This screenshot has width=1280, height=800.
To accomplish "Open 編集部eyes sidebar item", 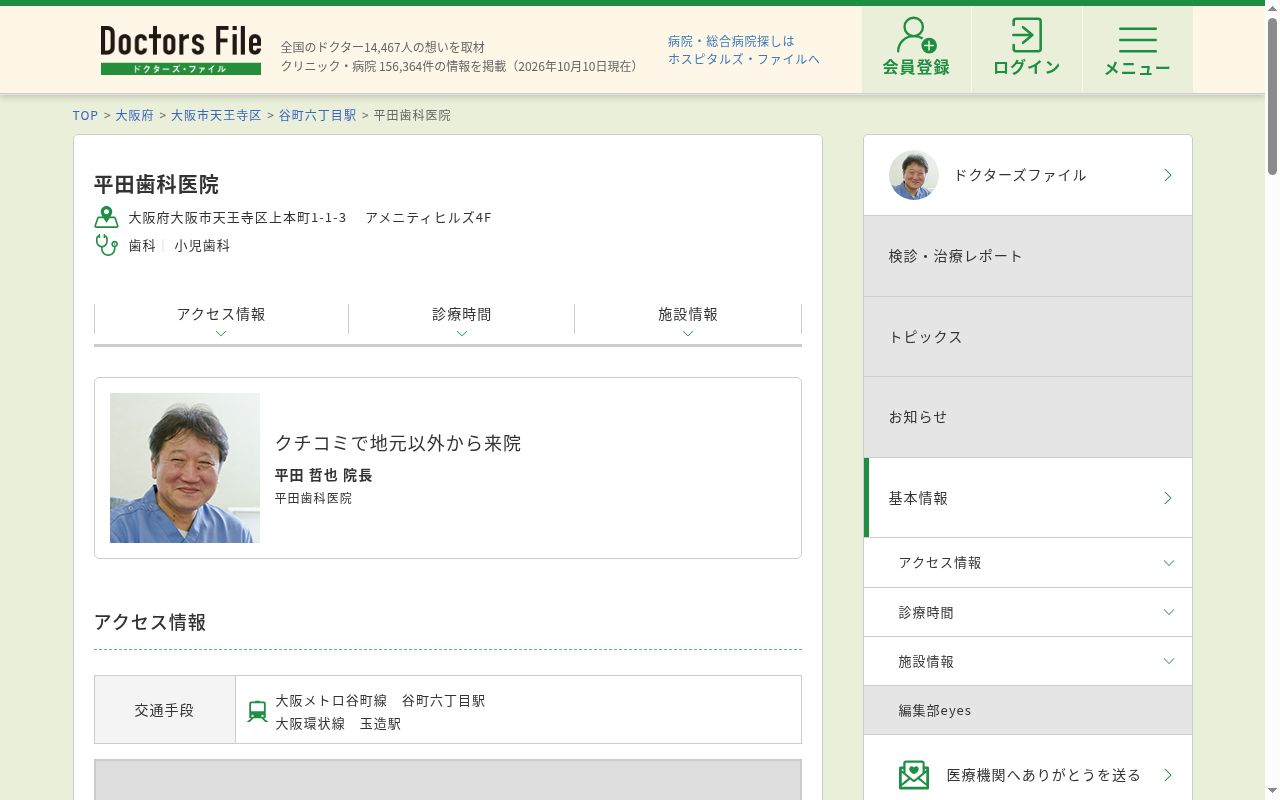I will (1028, 711).
